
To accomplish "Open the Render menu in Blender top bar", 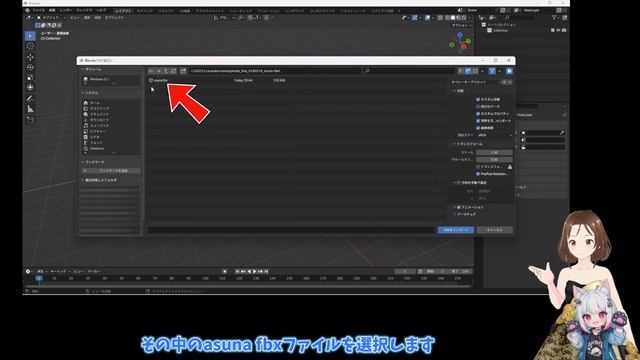I will click(66, 10).
